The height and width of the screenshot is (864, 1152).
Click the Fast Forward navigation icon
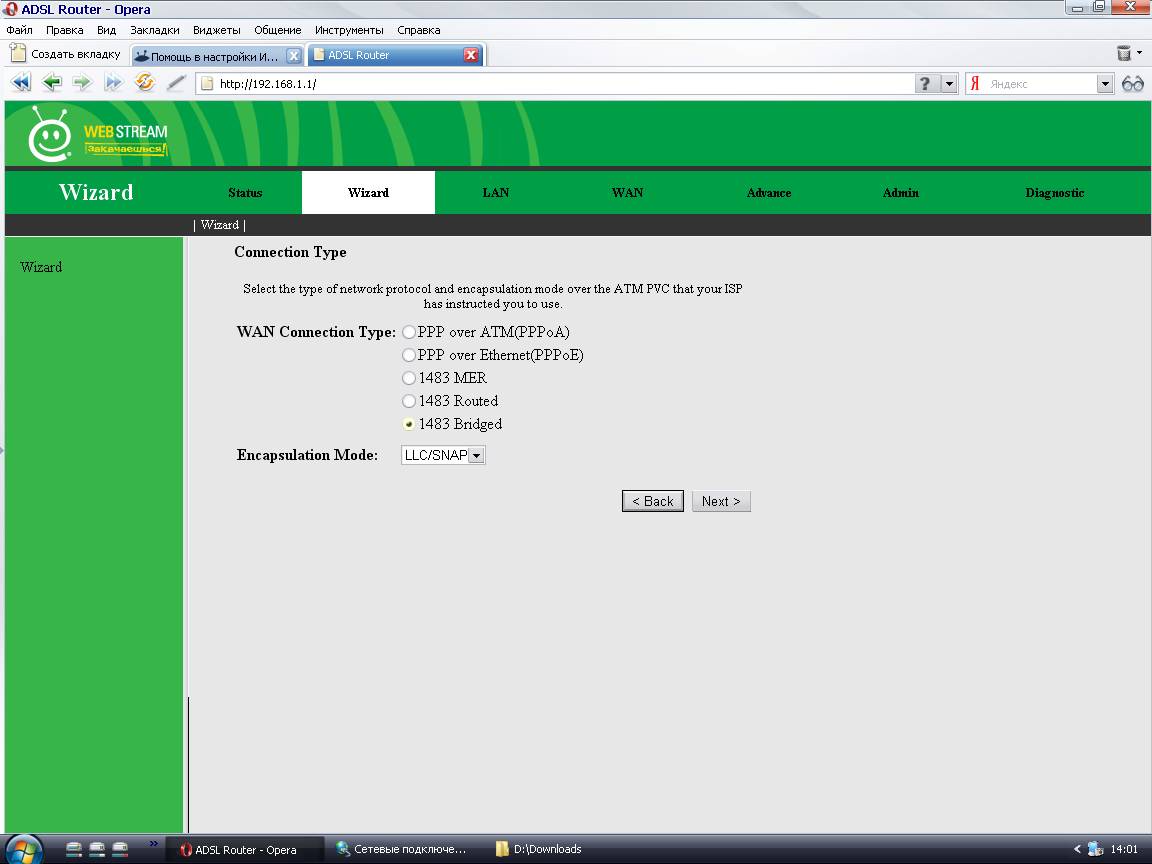click(113, 83)
